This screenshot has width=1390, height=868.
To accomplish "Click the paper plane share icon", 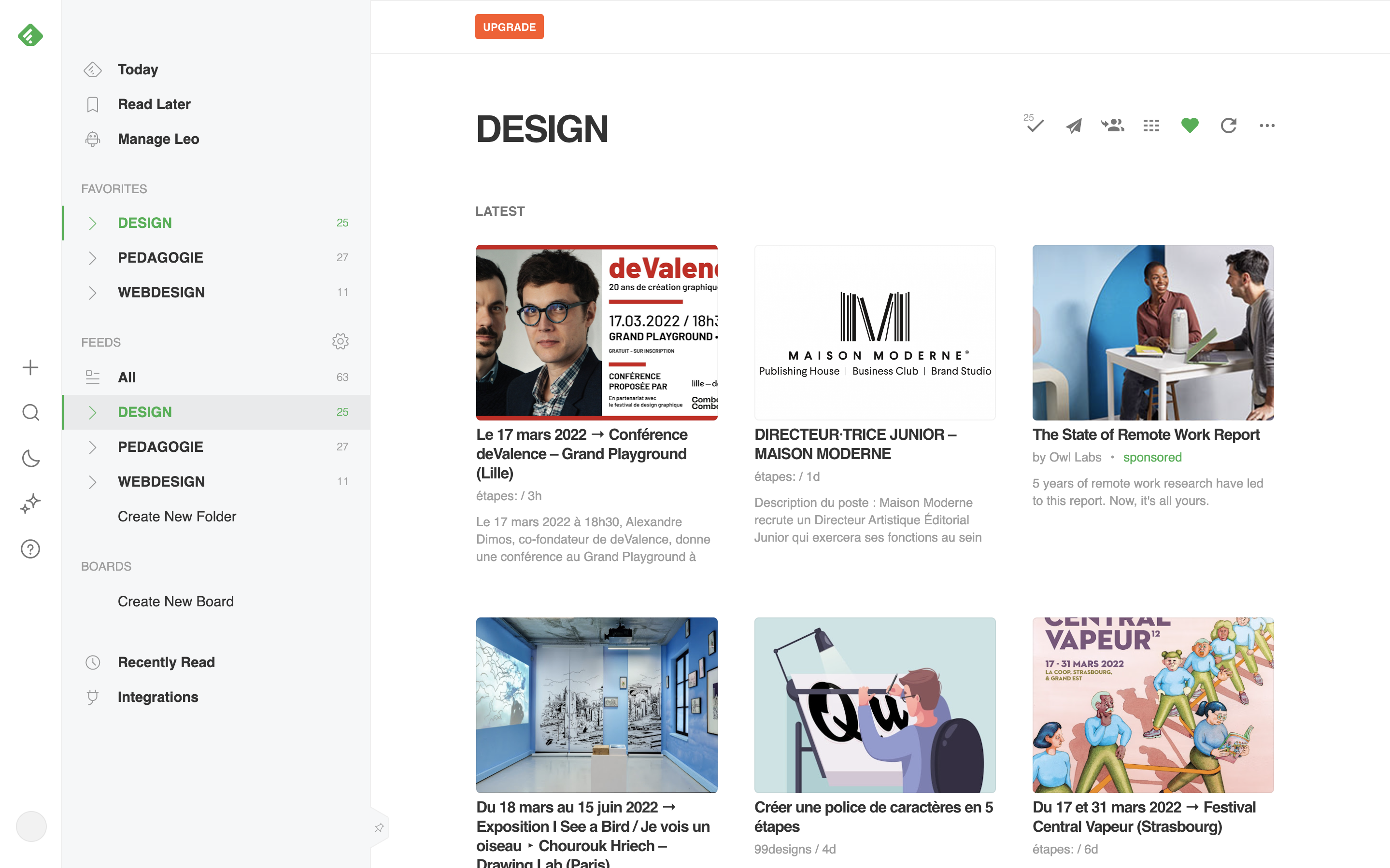I will 1074,125.
